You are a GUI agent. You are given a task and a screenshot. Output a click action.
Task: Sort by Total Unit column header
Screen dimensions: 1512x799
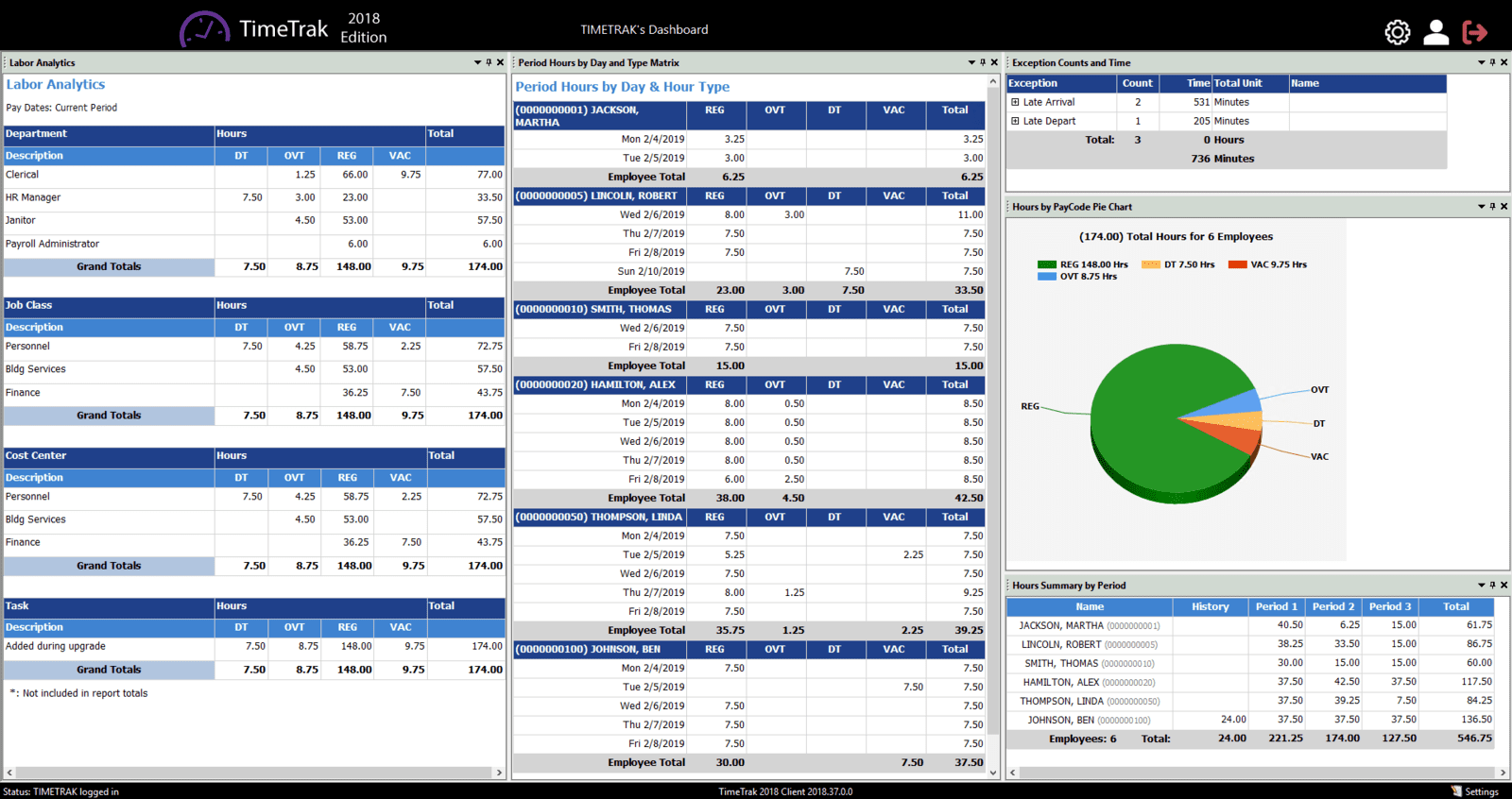pos(1250,83)
